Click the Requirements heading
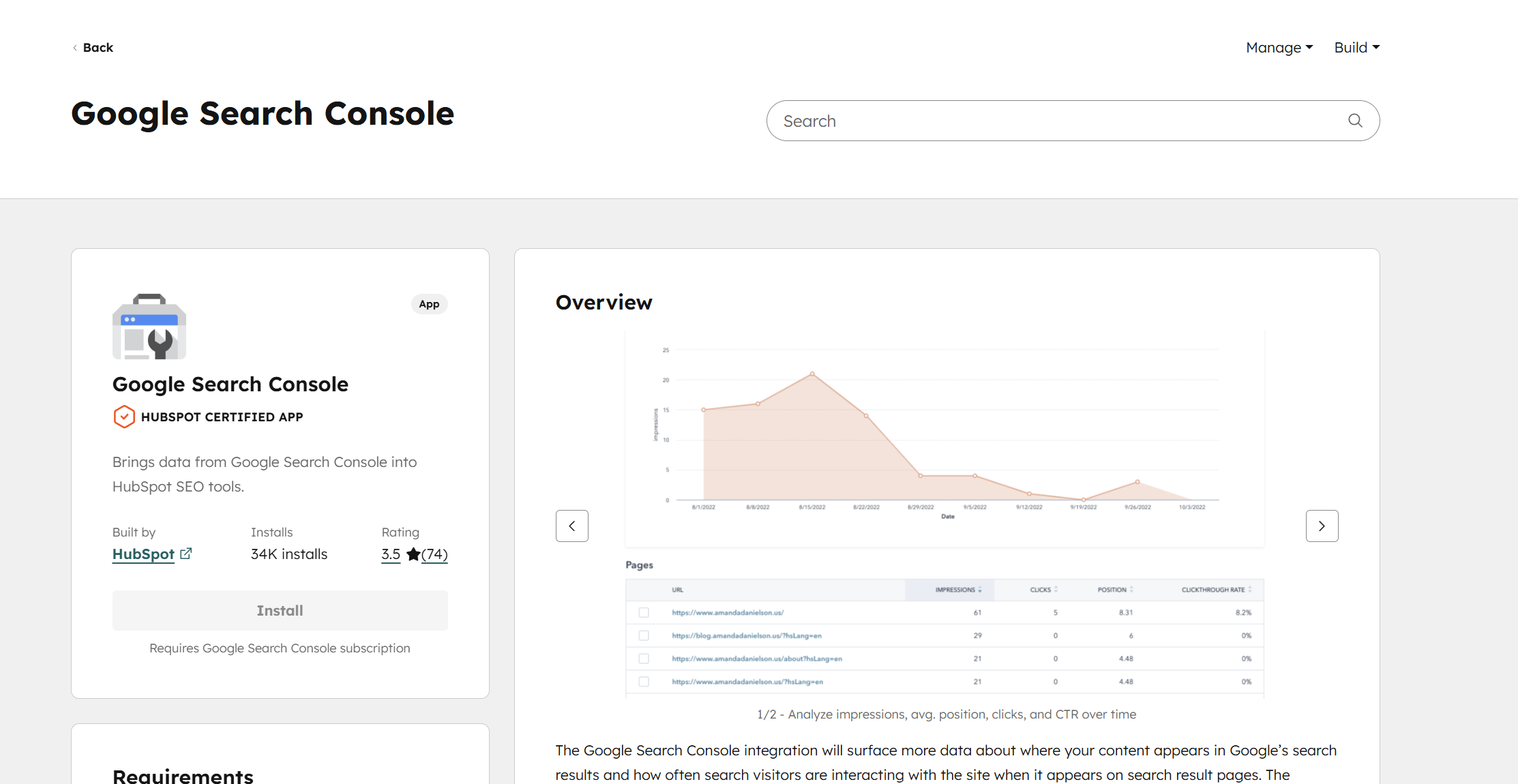Image resolution: width=1518 pixels, height=784 pixels. click(183, 776)
